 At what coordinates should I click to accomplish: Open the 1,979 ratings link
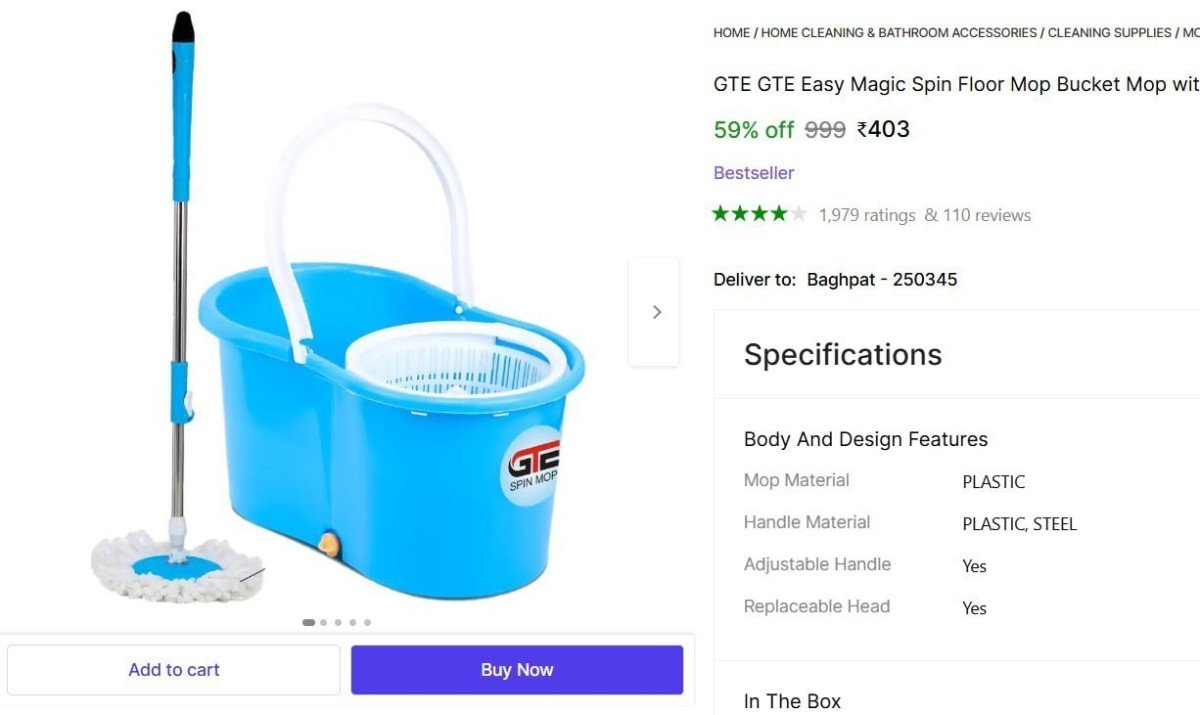pos(867,215)
